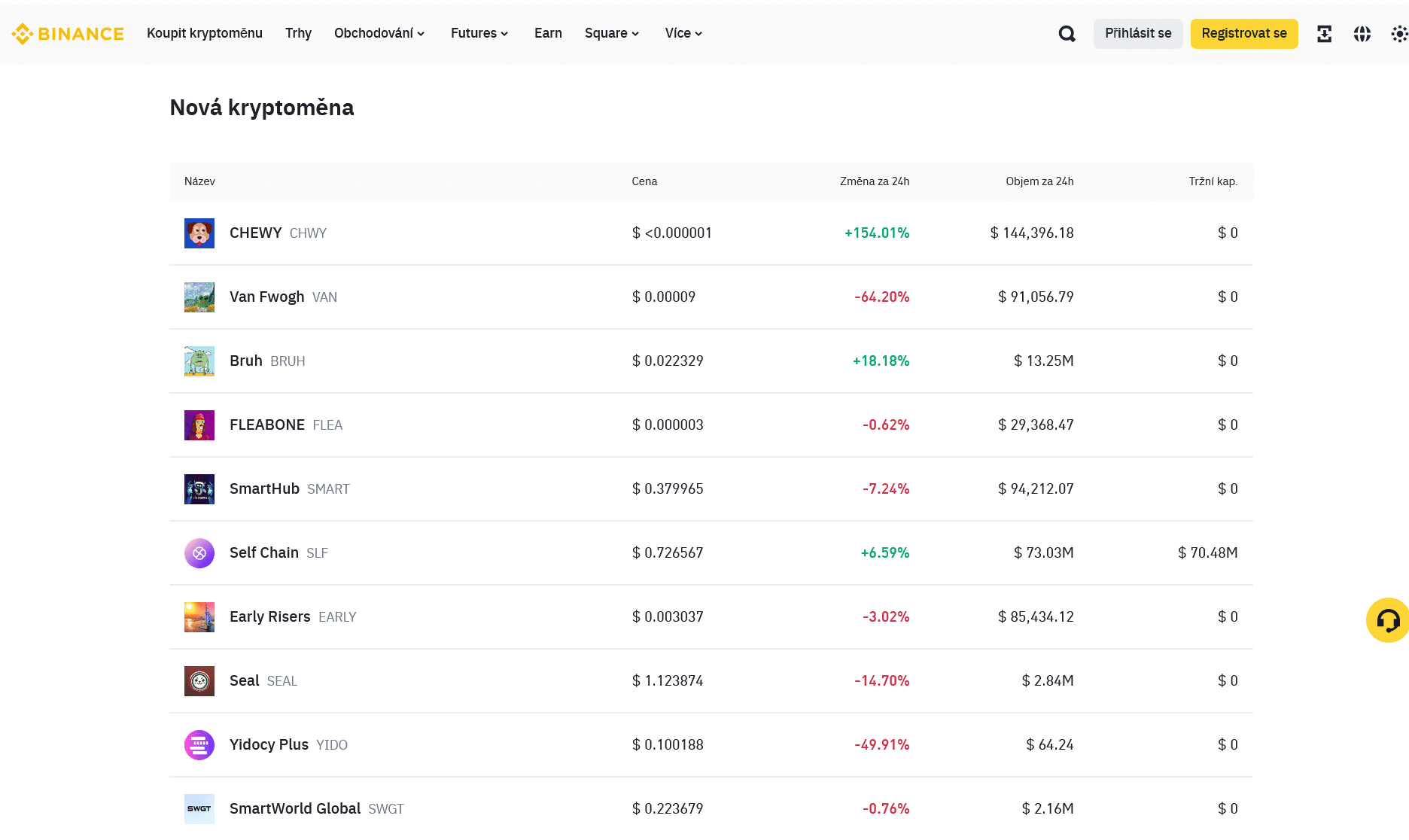Screen dimensions: 1409x840
Task: Open the Seal SEAL name link
Action: (x=263, y=681)
